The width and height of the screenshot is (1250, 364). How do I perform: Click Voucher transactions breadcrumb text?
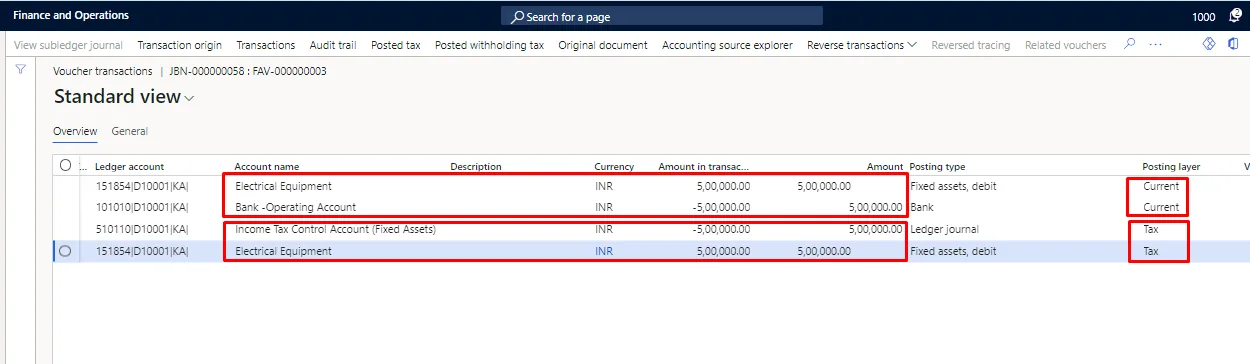click(x=102, y=71)
